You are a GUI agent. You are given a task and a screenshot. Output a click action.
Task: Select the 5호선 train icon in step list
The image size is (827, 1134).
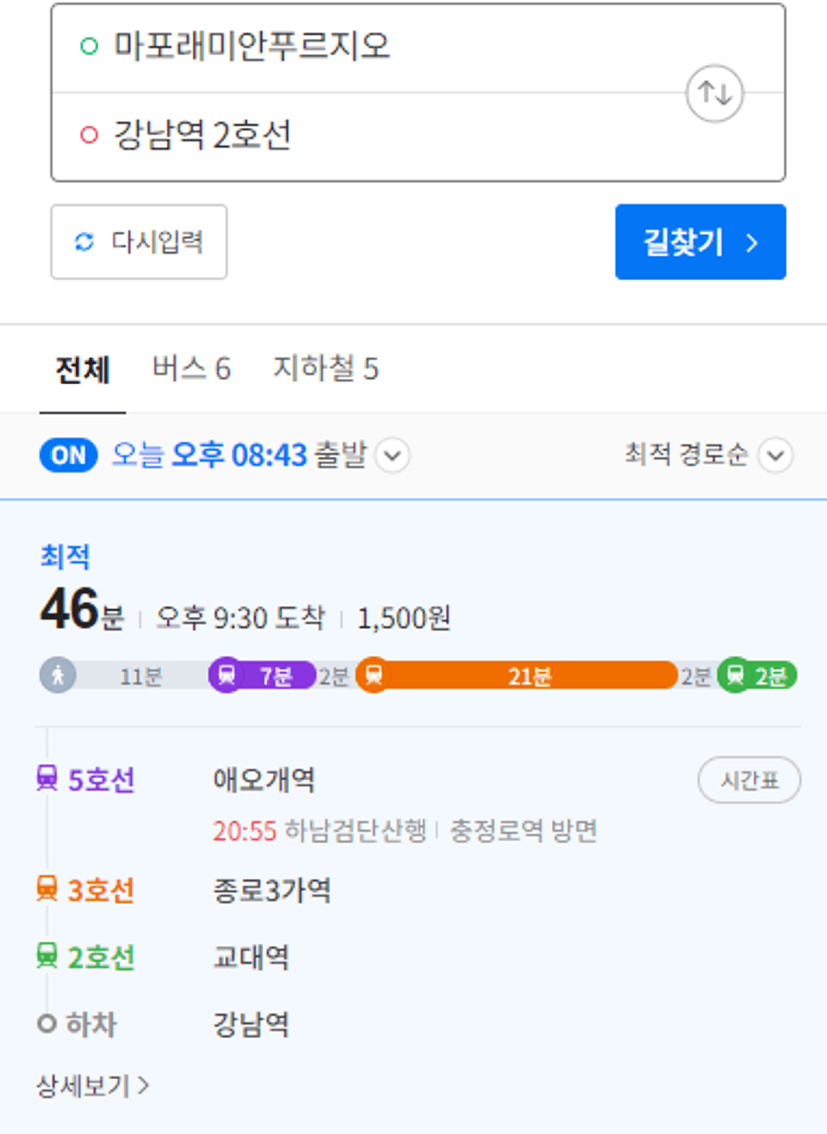[x=47, y=779]
